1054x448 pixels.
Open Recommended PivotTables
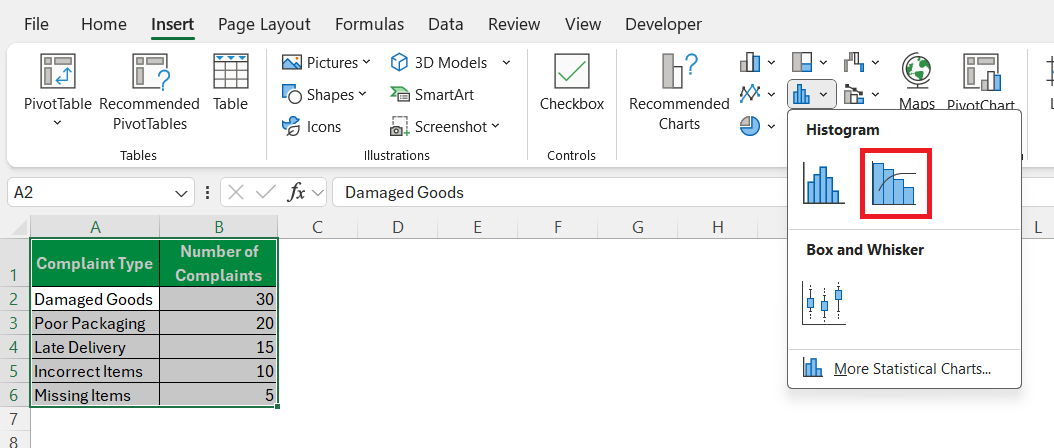[149, 92]
